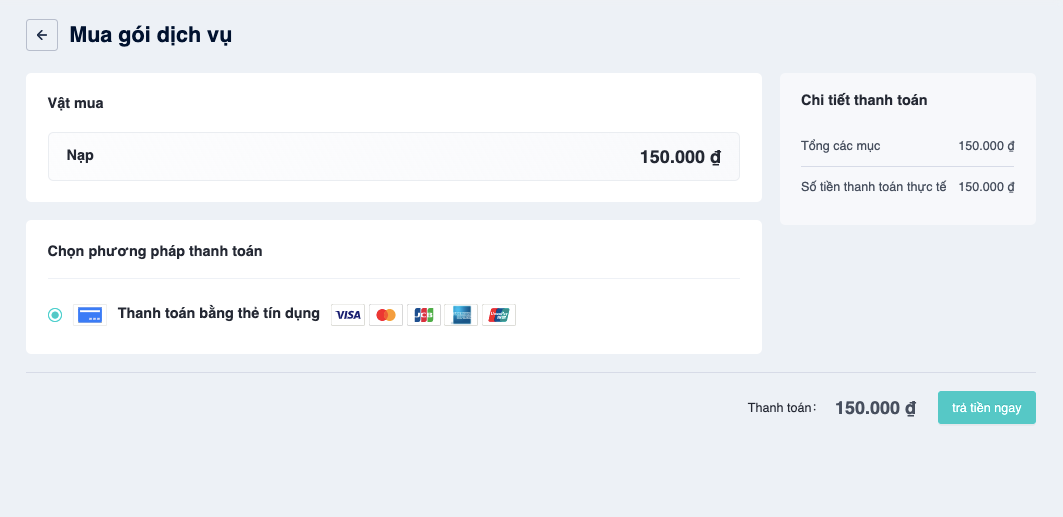
Task: Click the 'Chi tiết thanh toán' heading
Action: click(x=864, y=100)
